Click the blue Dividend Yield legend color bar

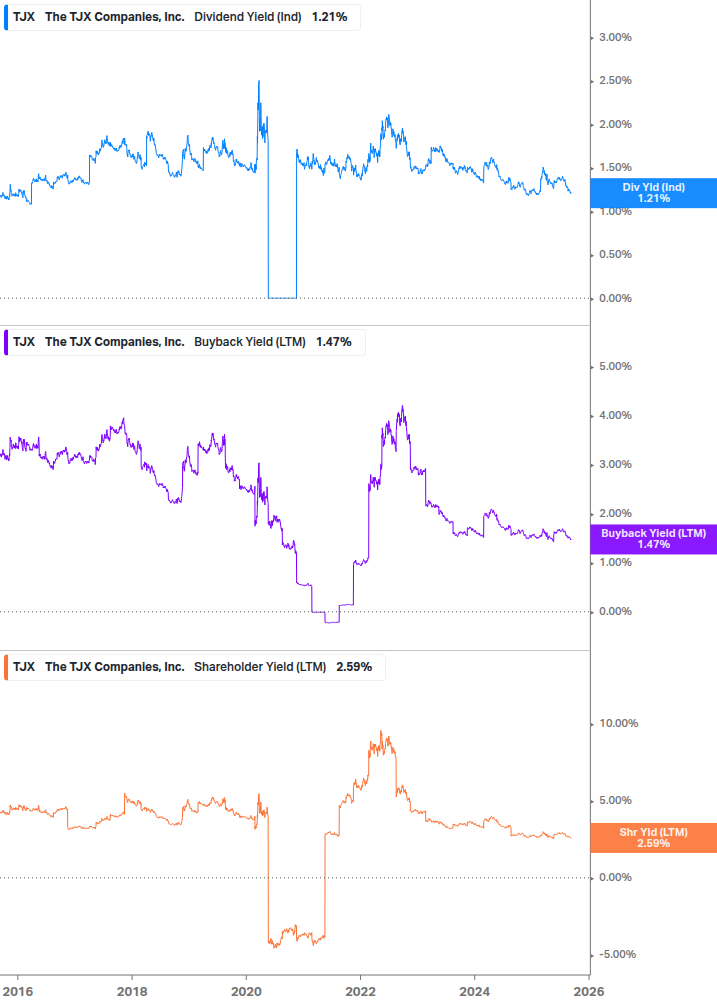point(6,17)
